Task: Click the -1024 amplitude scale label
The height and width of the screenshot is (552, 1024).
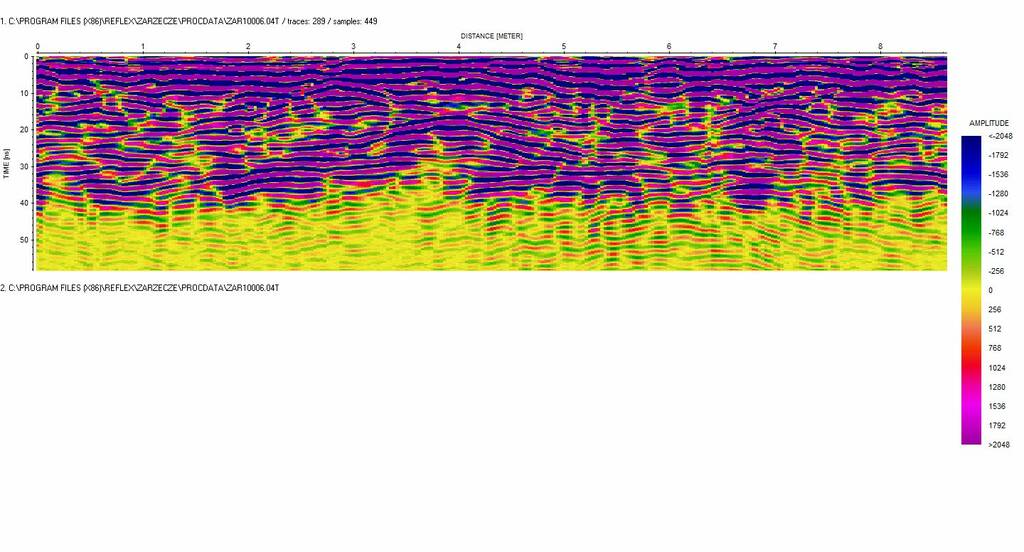Action: click(999, 213)
